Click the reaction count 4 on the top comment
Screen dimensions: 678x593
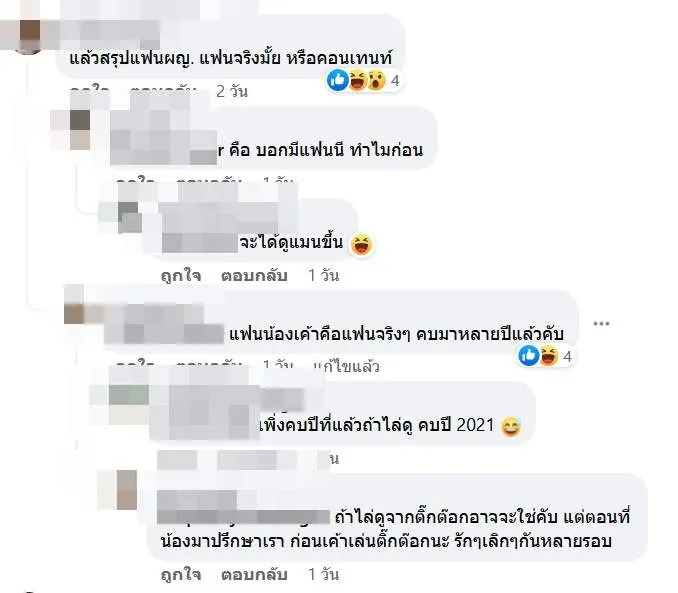tap(395, 81)
